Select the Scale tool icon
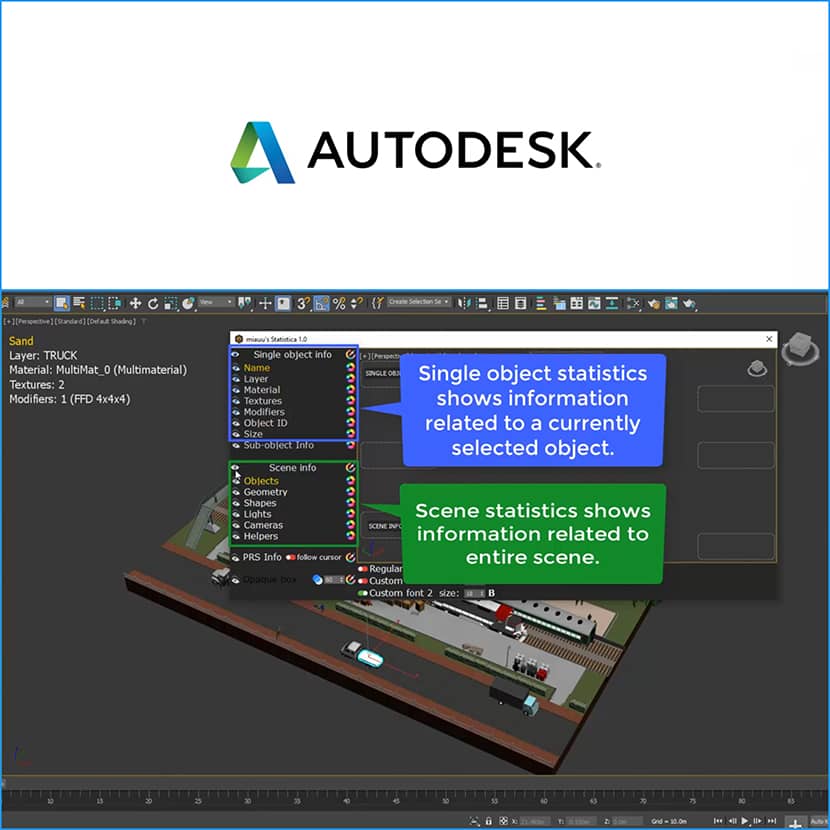 click(170, 303)
